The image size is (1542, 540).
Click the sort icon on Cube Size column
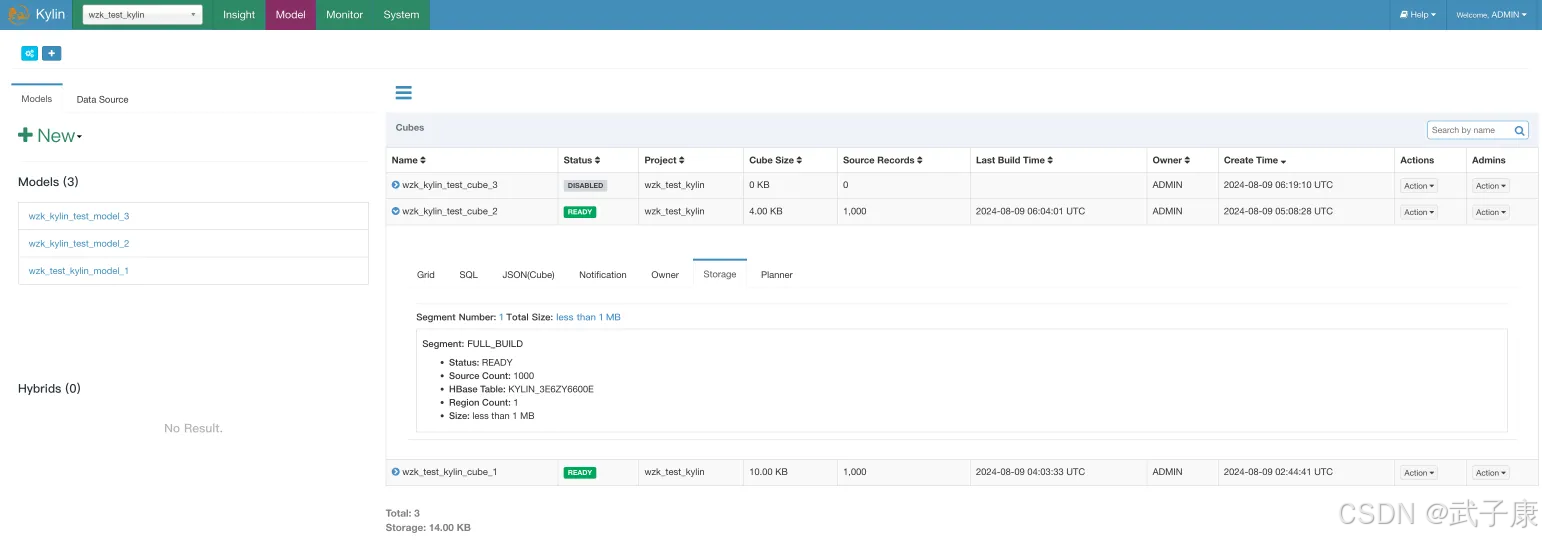click(x=800, y=161)
